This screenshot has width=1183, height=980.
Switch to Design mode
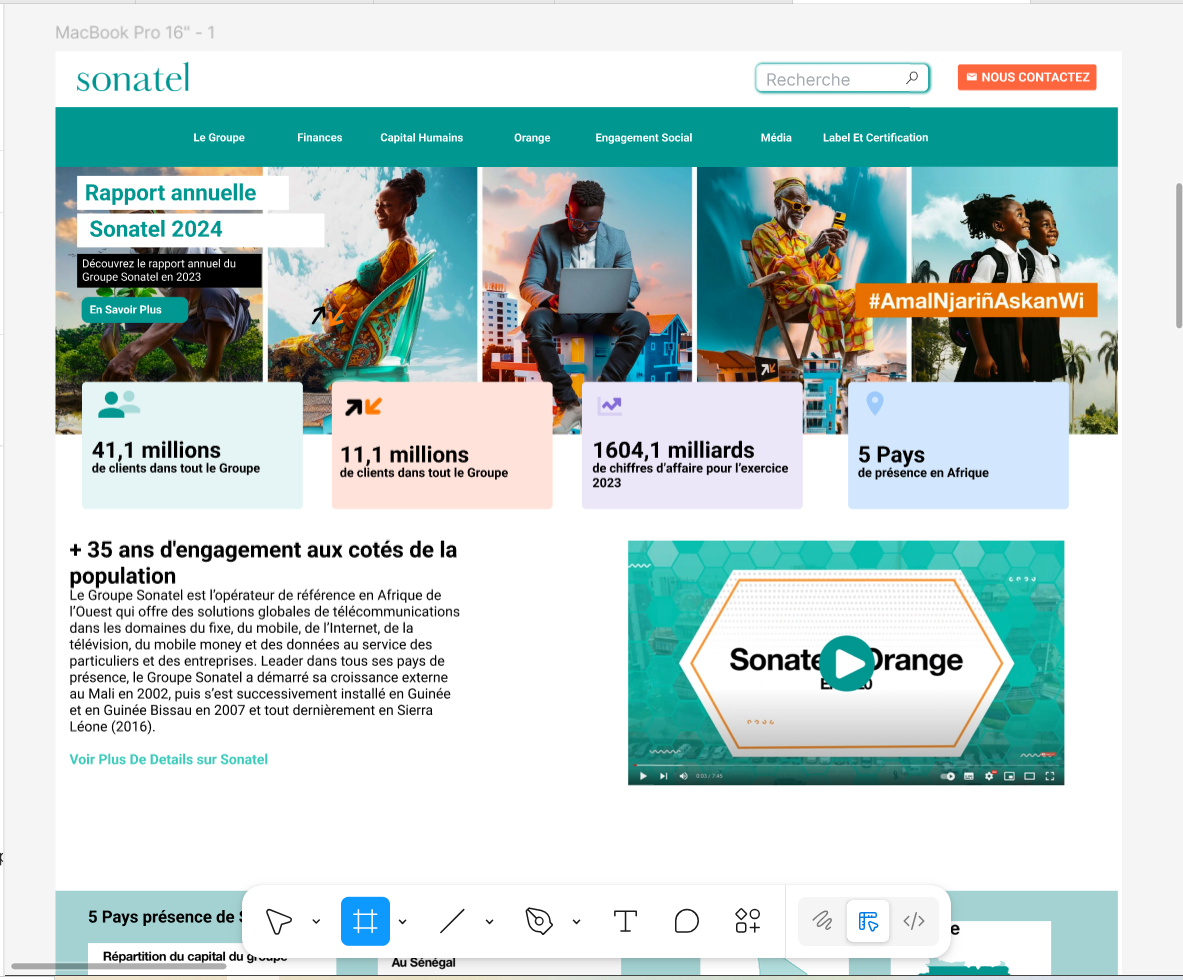tap(868, 920)
